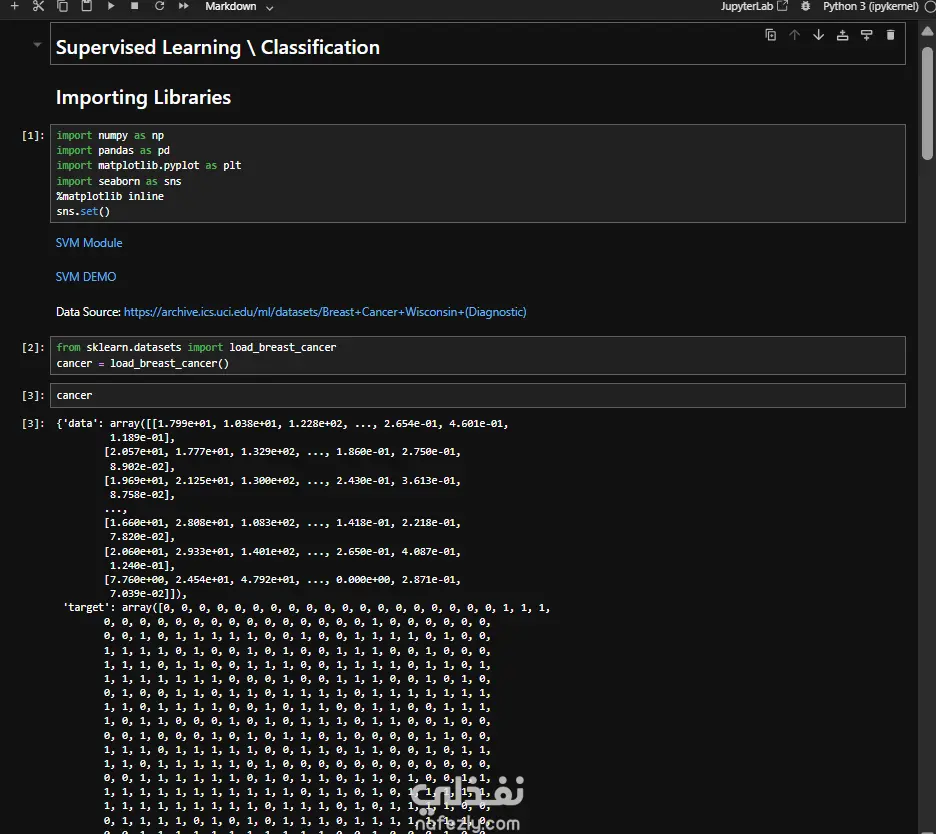Image resolution: width=936 pixels, height=834 pixels.
Task: Click the Data Source: label
Action: point(88,312)
